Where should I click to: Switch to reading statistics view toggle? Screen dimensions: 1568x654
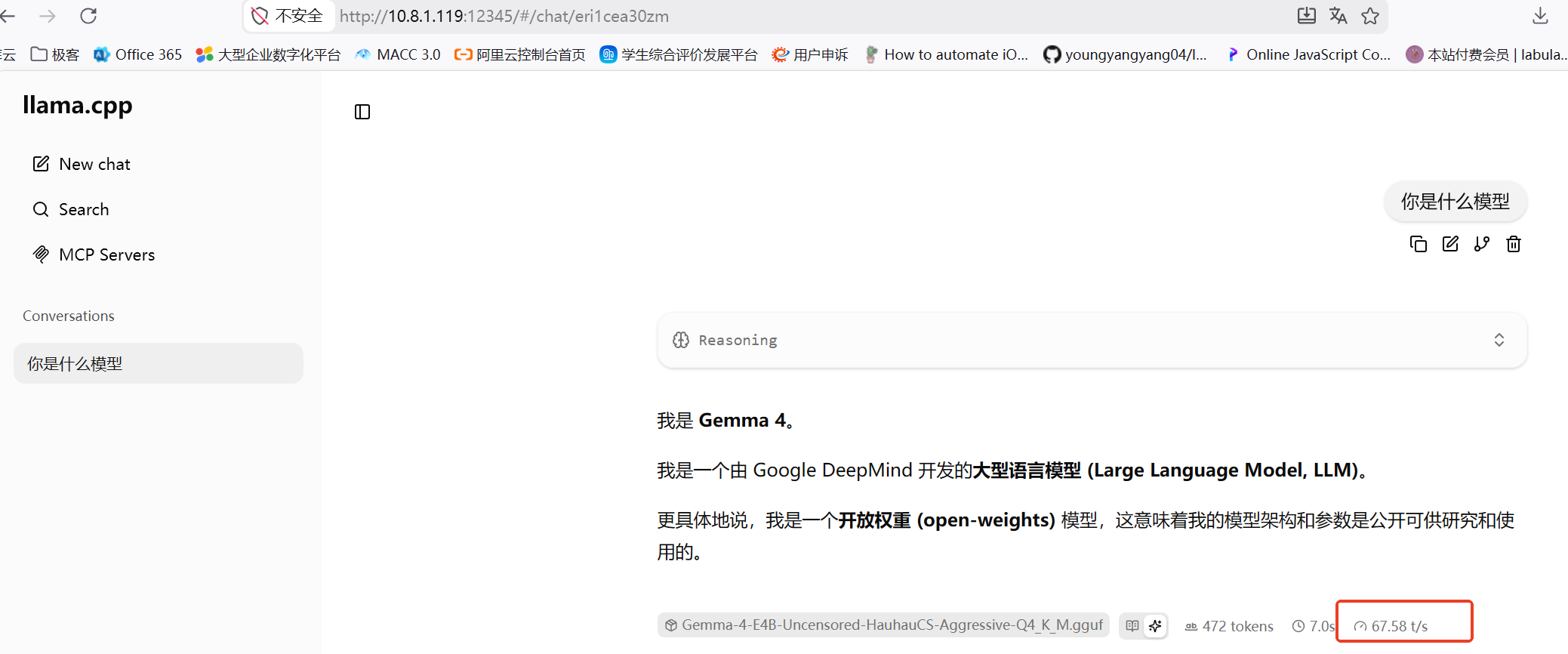pyautogui.click(x=1132, y=625)
